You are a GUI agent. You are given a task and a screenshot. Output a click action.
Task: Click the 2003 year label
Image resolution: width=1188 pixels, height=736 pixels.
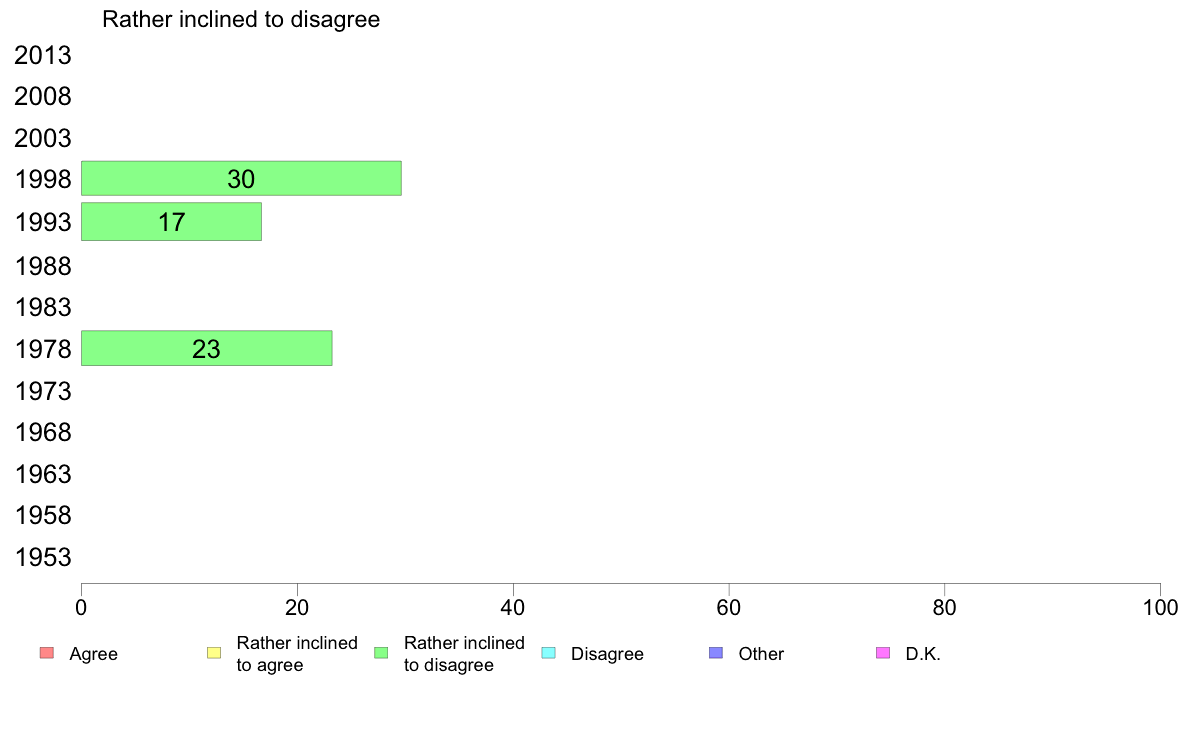pos(42,139)
